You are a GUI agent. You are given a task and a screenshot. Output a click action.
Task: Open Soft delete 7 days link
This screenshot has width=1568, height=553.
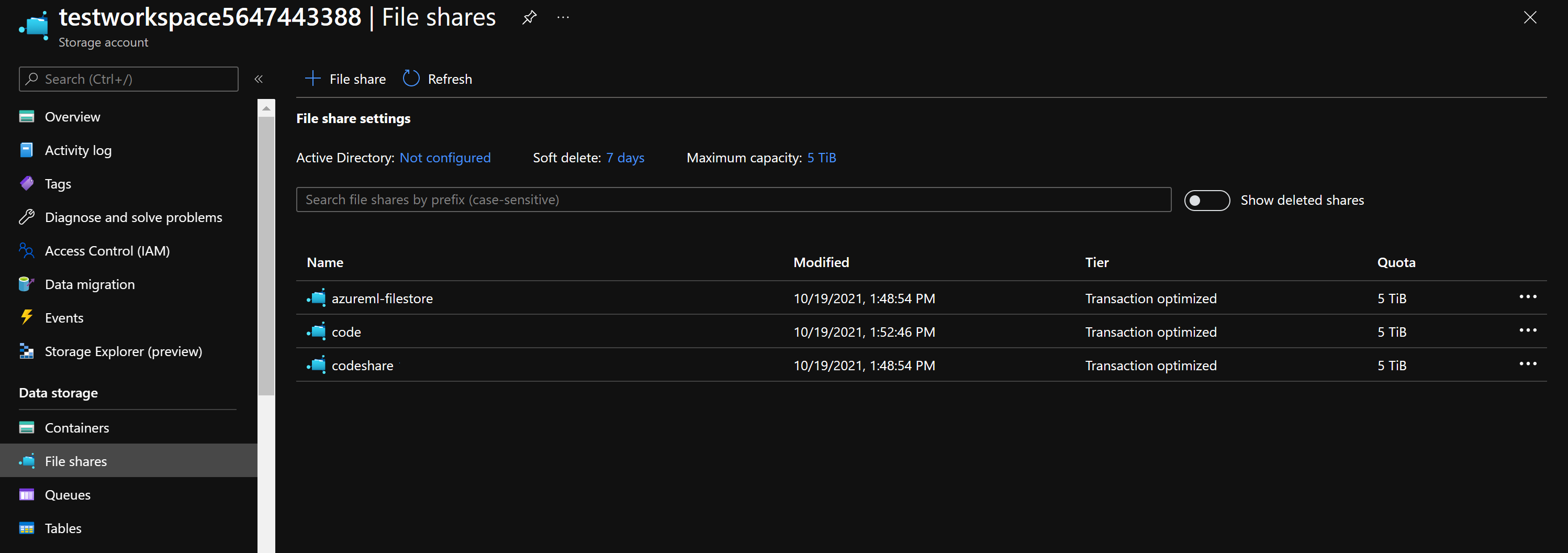click(625, 158)
